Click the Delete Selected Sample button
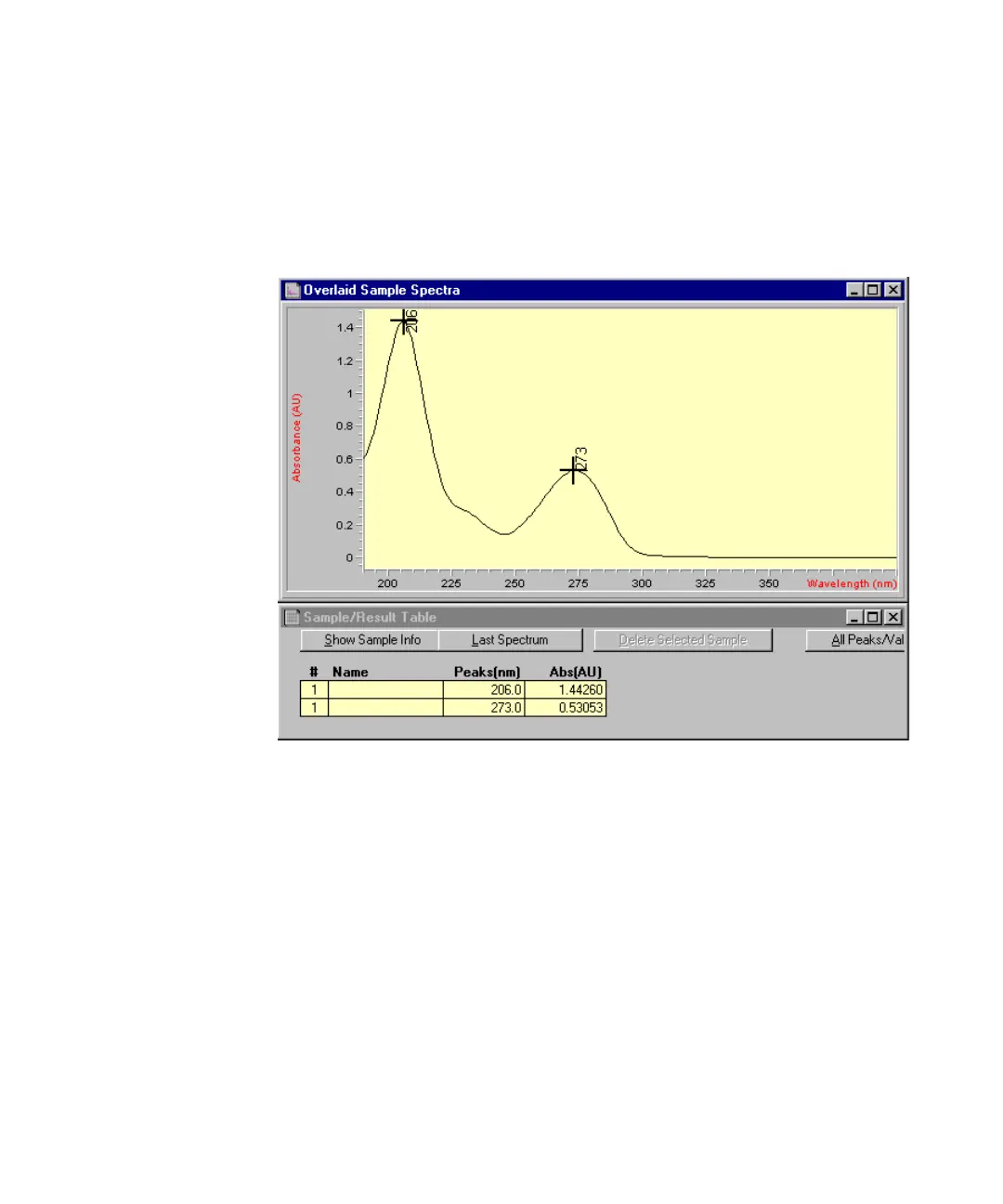Viewport: 1003px width, 1204px height. pyautogui.click(x=683, y=640)
